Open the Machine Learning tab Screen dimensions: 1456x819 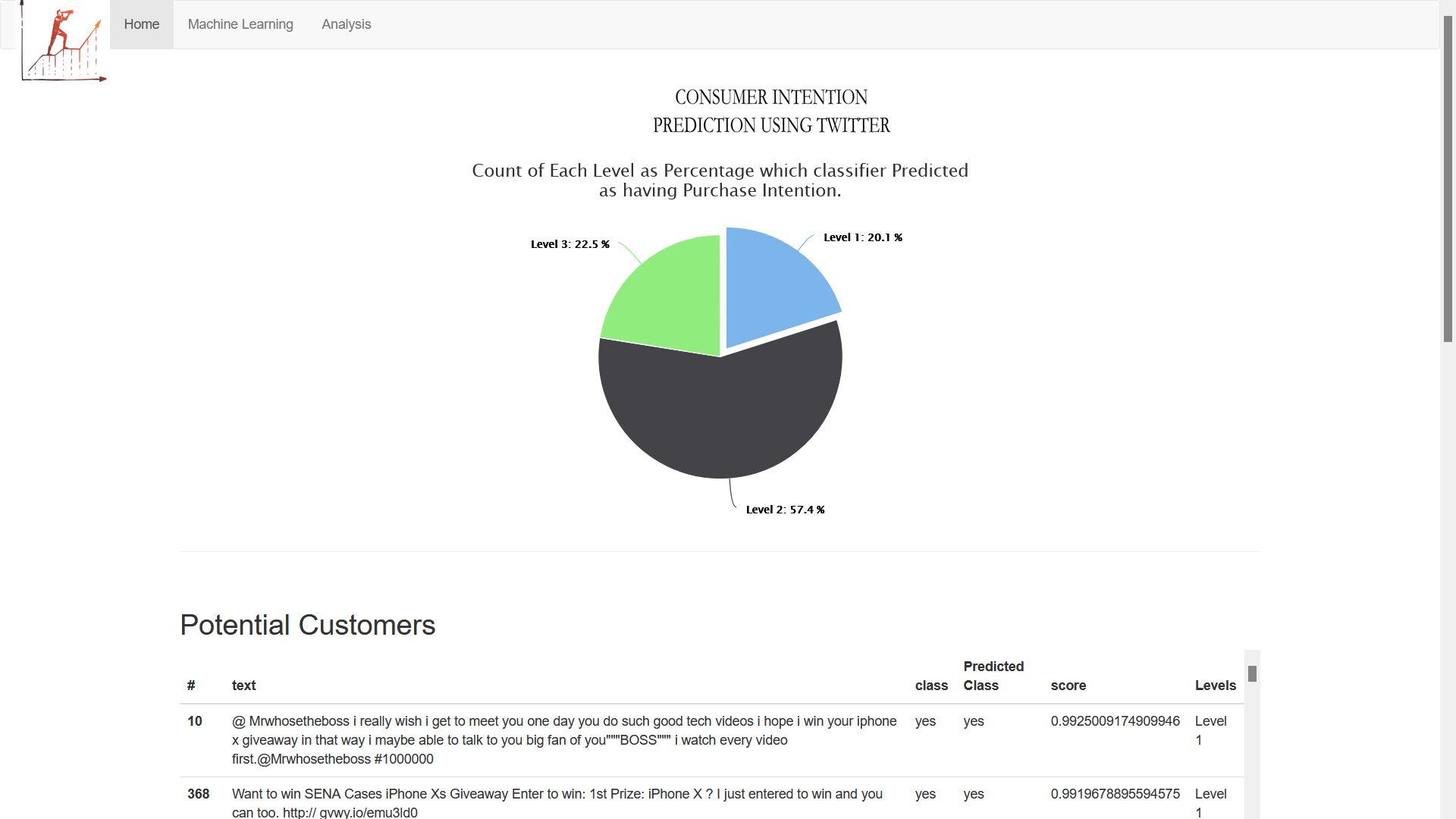(240, 24)
